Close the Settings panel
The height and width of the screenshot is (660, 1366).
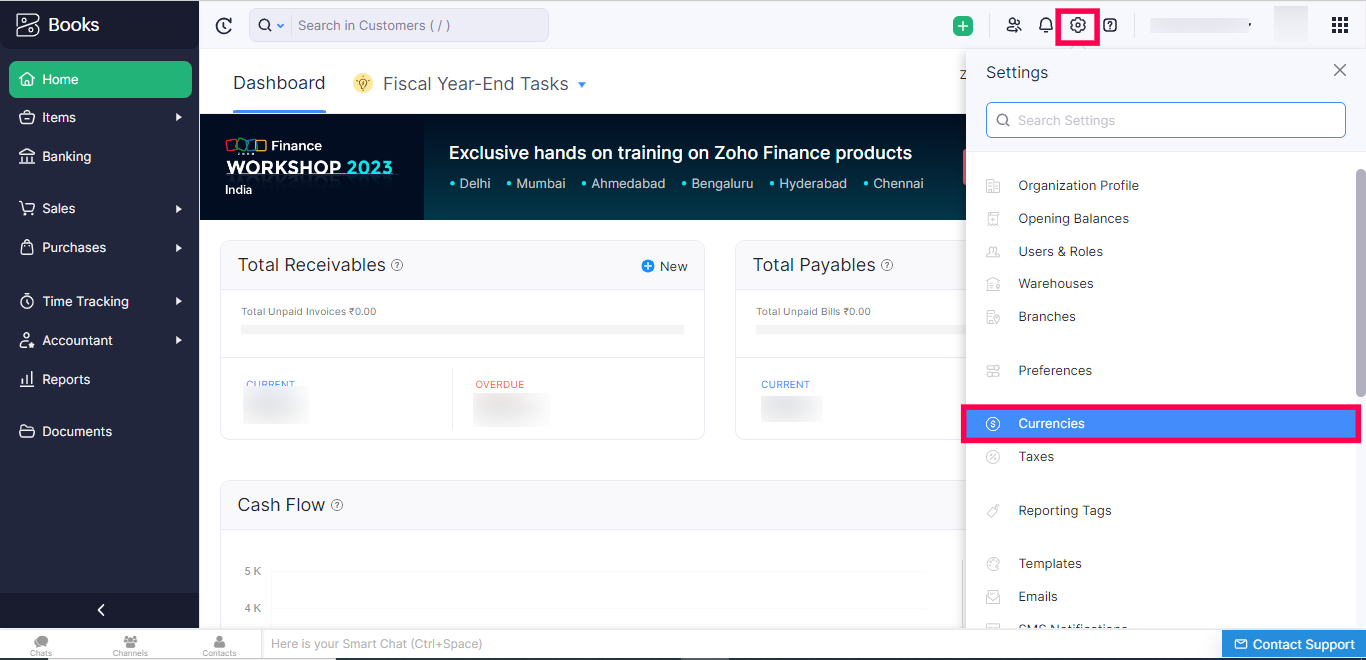tap(1340, 70)
